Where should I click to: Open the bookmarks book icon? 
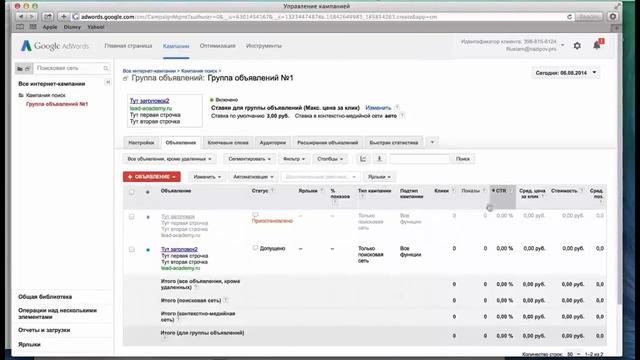20,27
